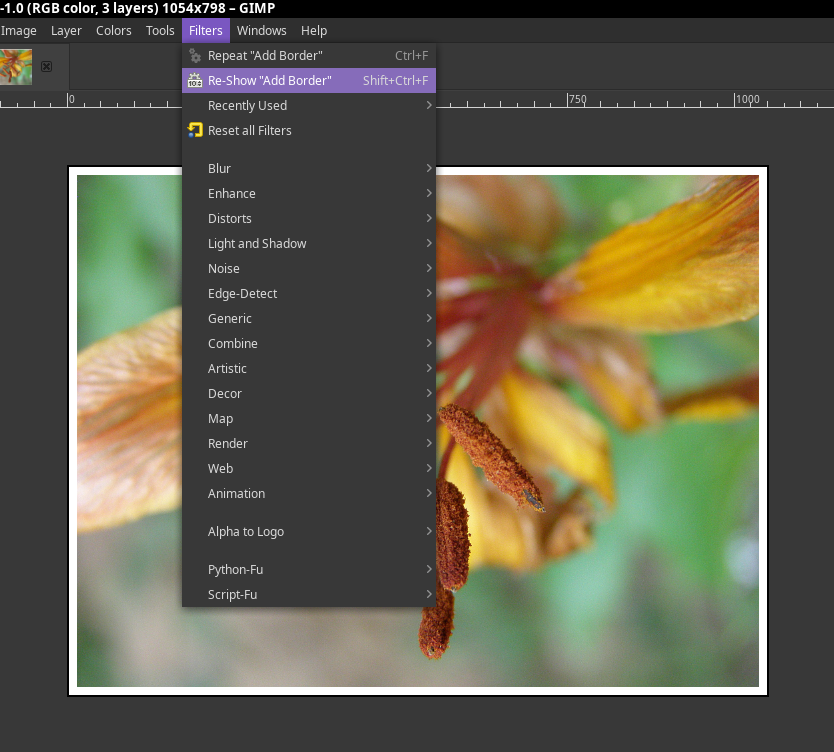Expand the Animation submenu
The image size is (834, 752).
click(x=309, y=493)
